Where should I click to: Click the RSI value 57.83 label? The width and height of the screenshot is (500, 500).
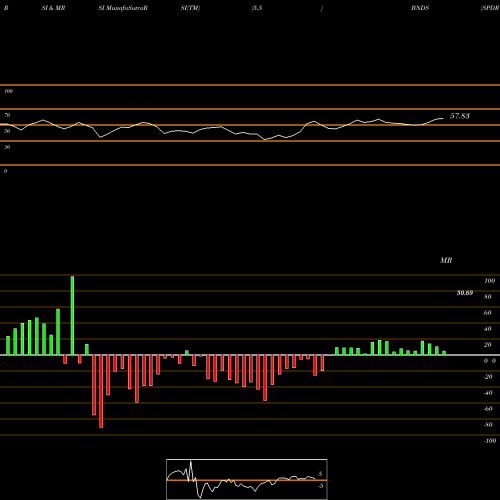pyautogui.click(x=460, y=116)
